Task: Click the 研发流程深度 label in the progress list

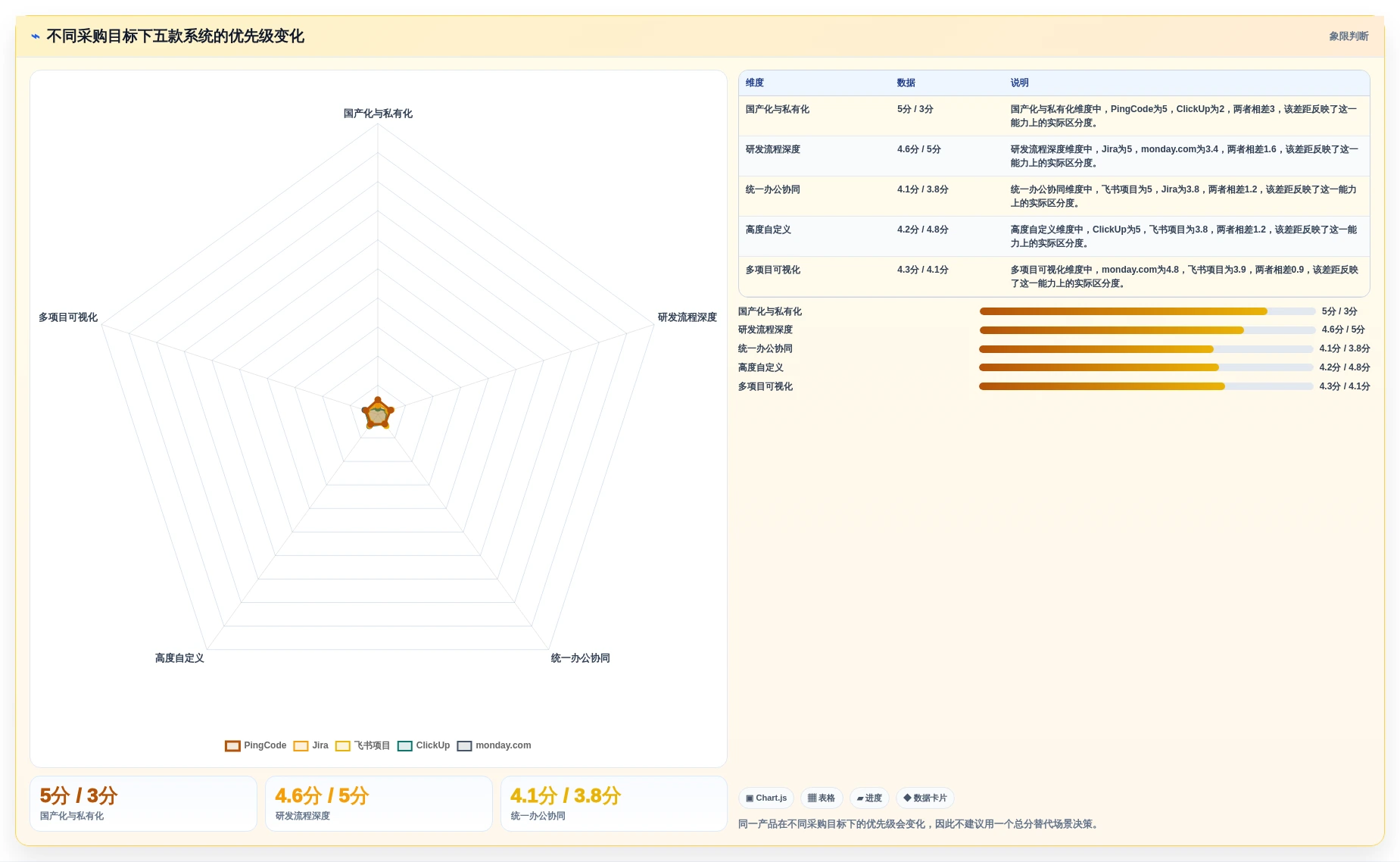Action: pos(765,330)
